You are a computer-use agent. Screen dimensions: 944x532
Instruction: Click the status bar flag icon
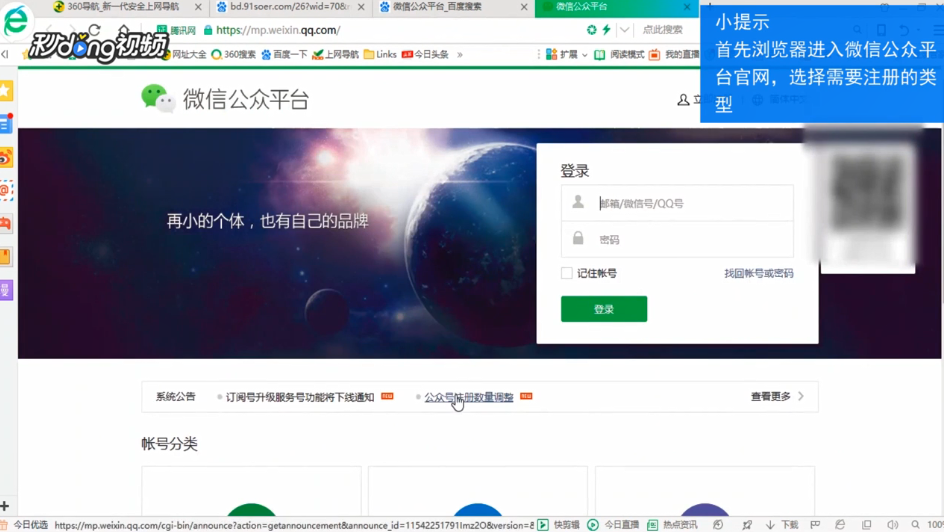tap(815, 525)
